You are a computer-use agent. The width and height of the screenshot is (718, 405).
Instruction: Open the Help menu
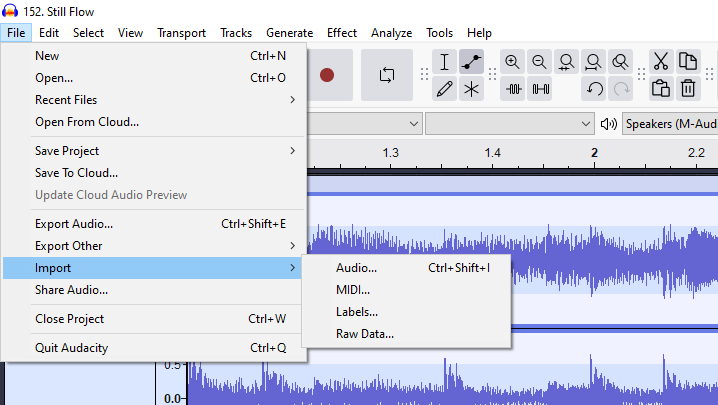tap(479, 33)
